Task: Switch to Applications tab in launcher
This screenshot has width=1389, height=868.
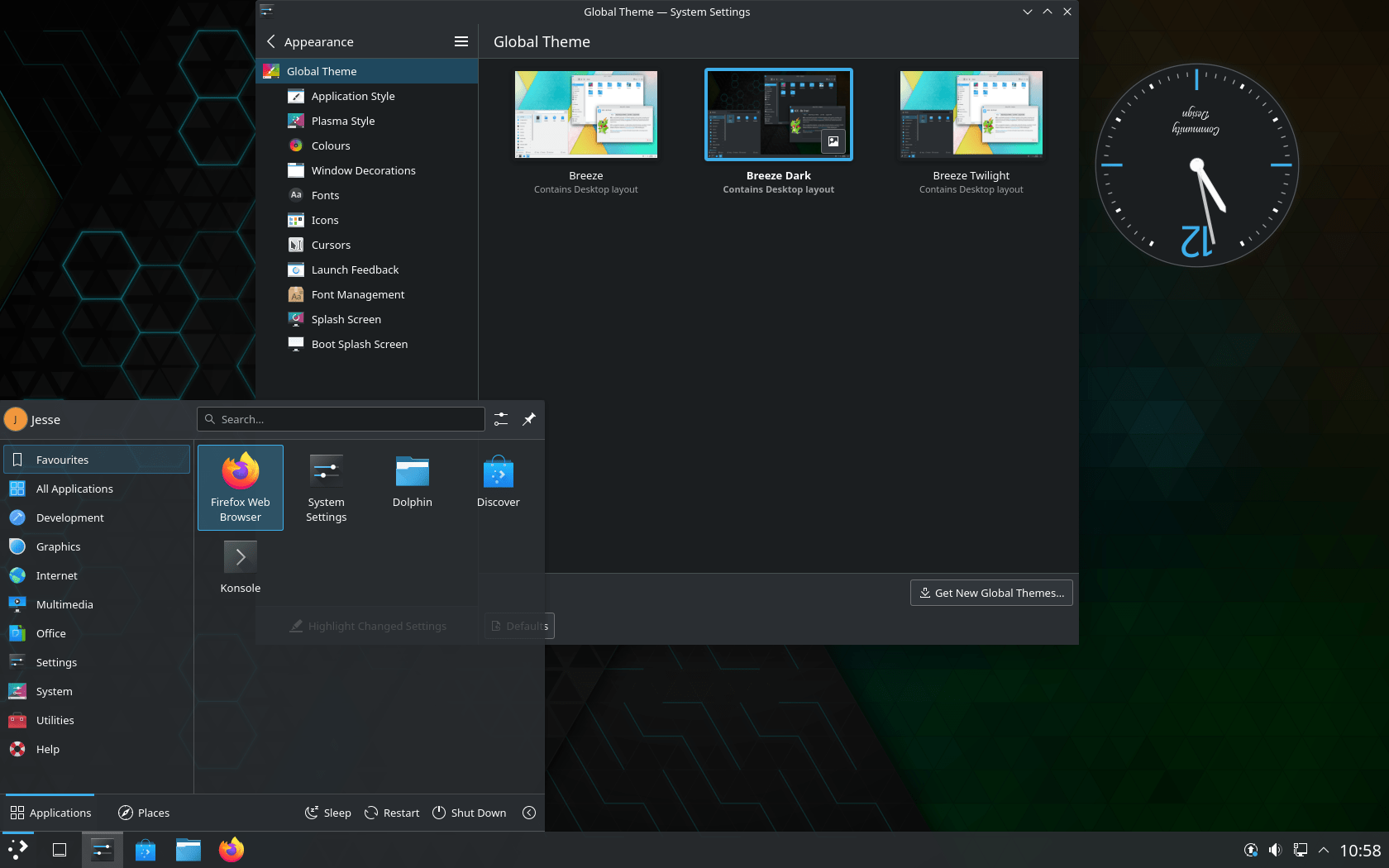Action: coord(50,813)
